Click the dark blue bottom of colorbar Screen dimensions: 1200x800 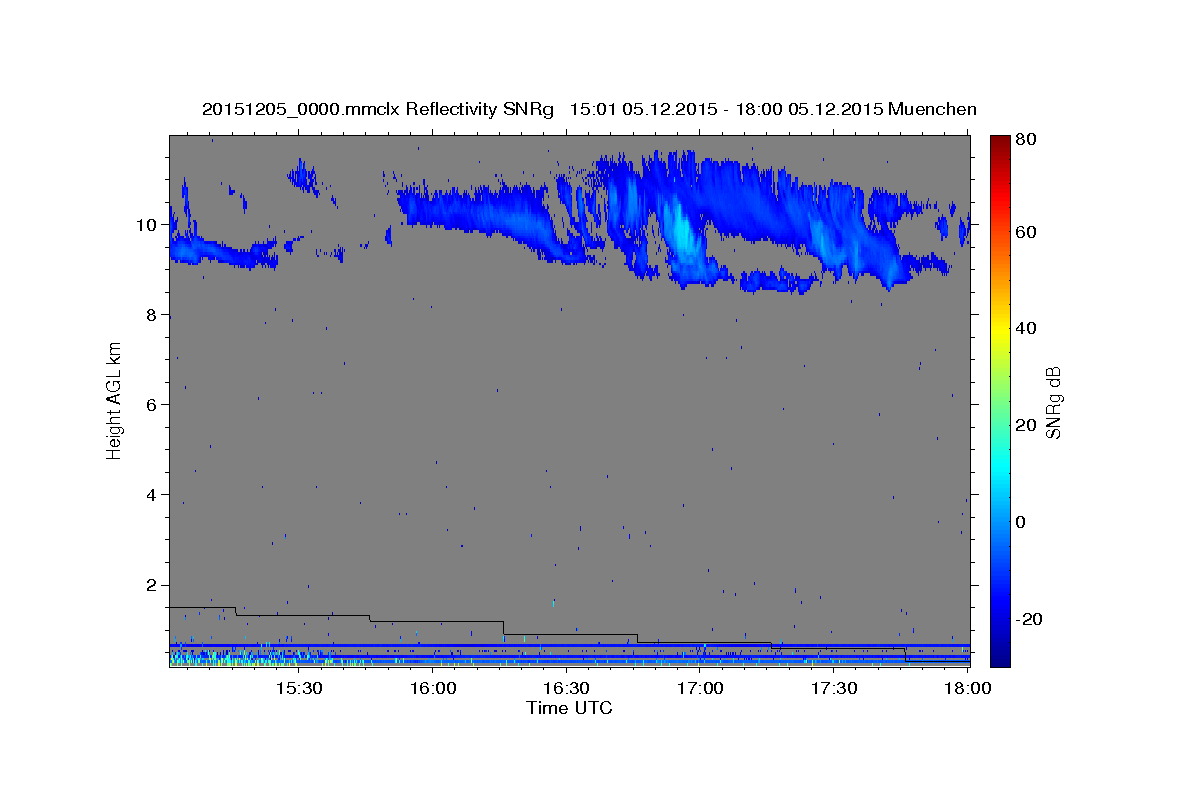[x=1000, y=655]
